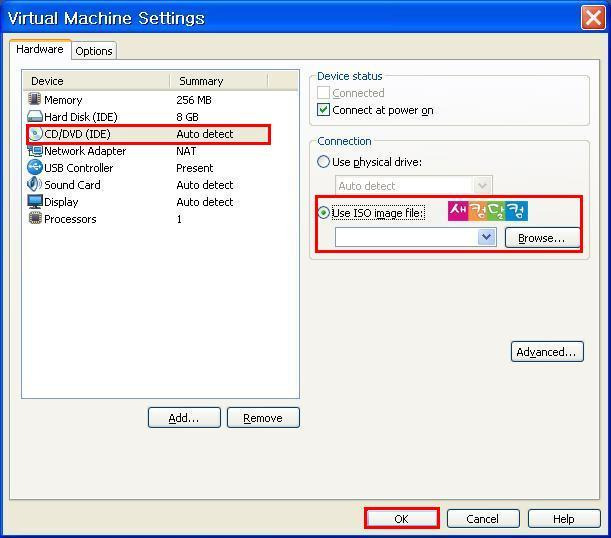Screen dimensions: 611x538
Task: Confirm settings with the OK button
Action: pos(402,519)
